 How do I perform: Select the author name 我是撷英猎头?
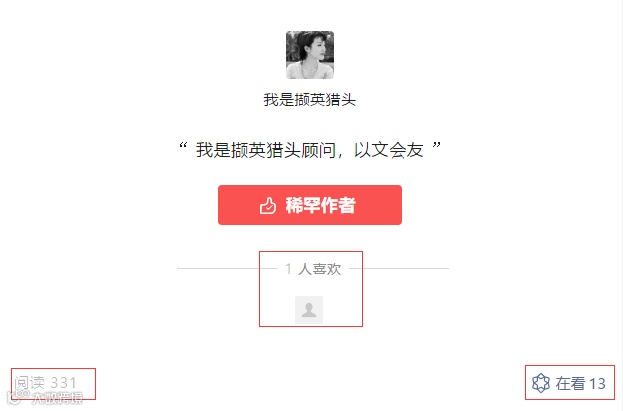(310, 99)
